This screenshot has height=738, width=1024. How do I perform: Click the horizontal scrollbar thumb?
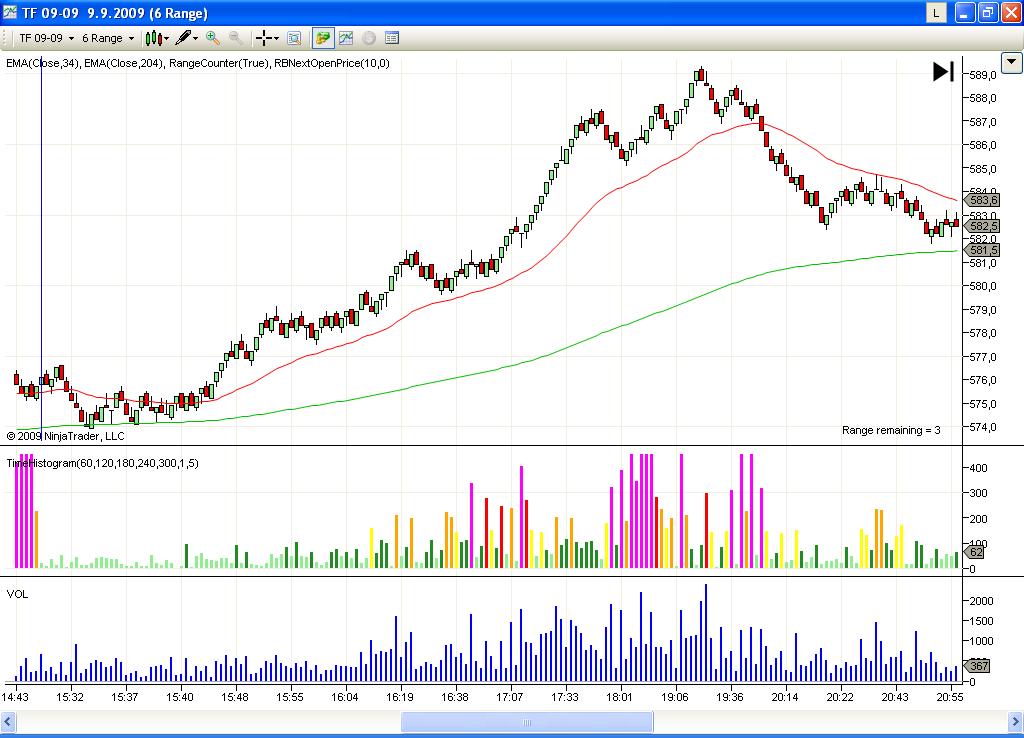tap(527, 721)
